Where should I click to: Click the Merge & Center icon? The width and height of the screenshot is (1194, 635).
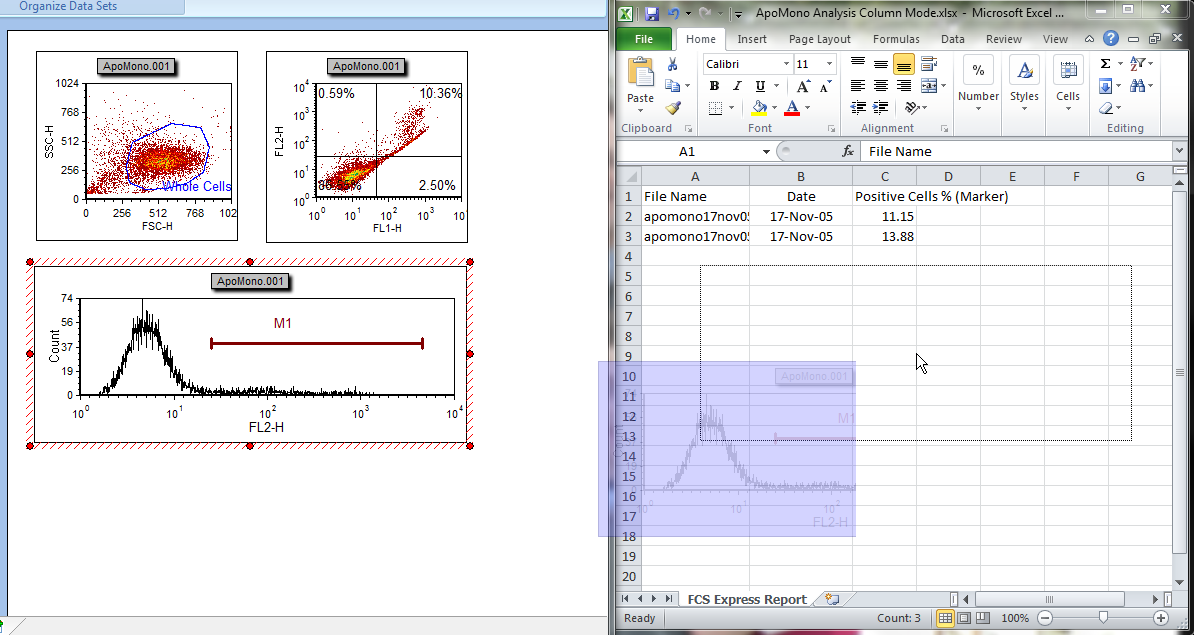pyautogui.click(x=928, y=86)
